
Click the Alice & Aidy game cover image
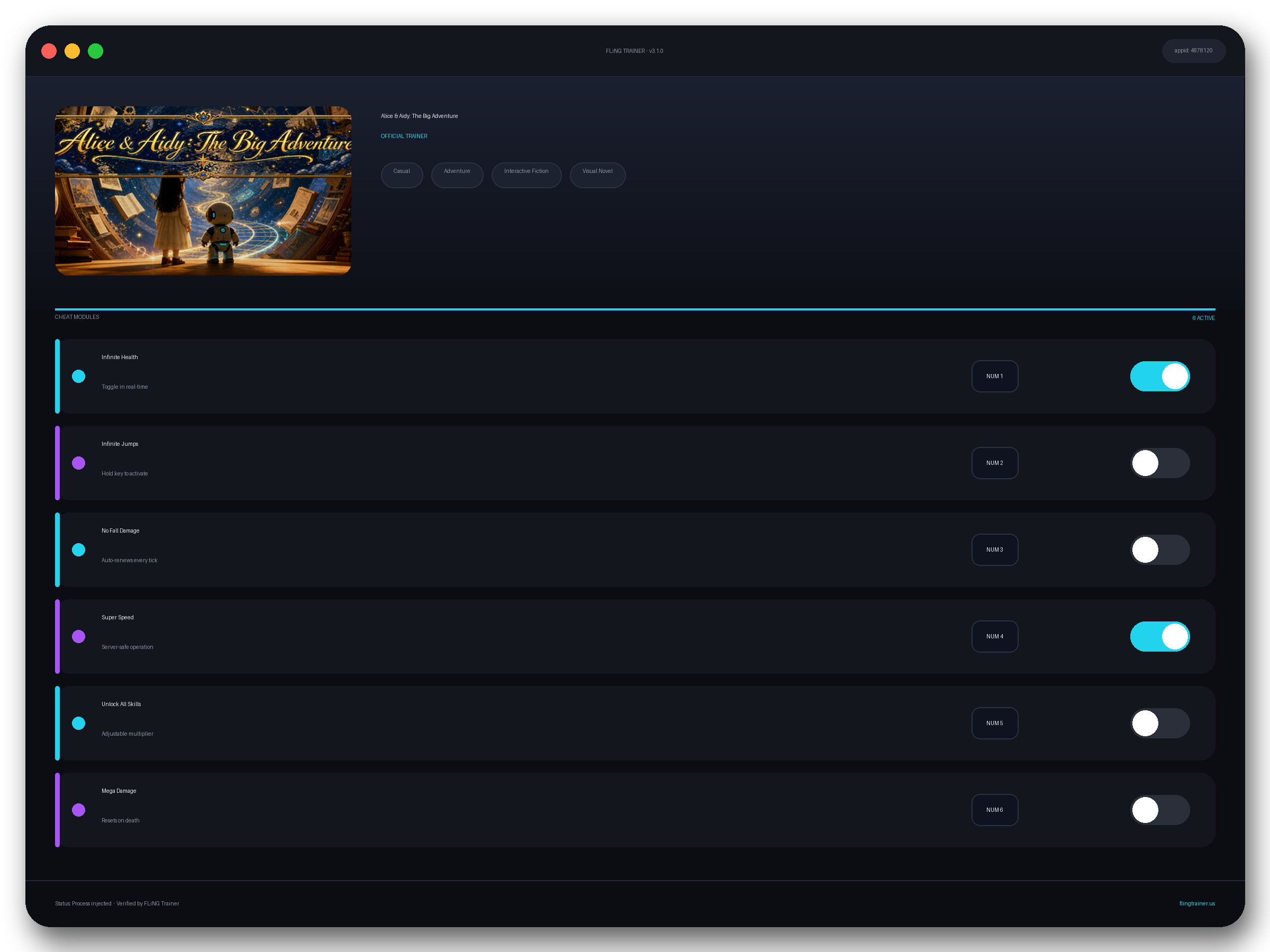pos(203,190)
